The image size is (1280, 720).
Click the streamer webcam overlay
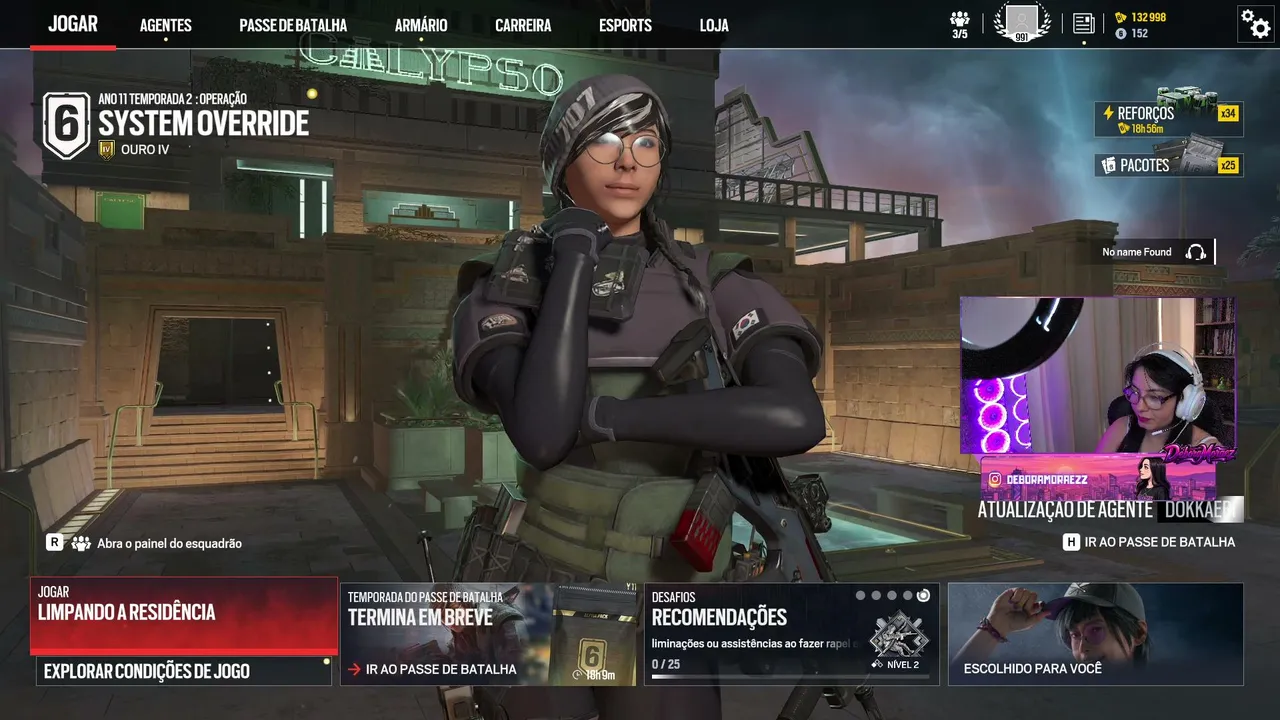click(x=1098, y=375)
